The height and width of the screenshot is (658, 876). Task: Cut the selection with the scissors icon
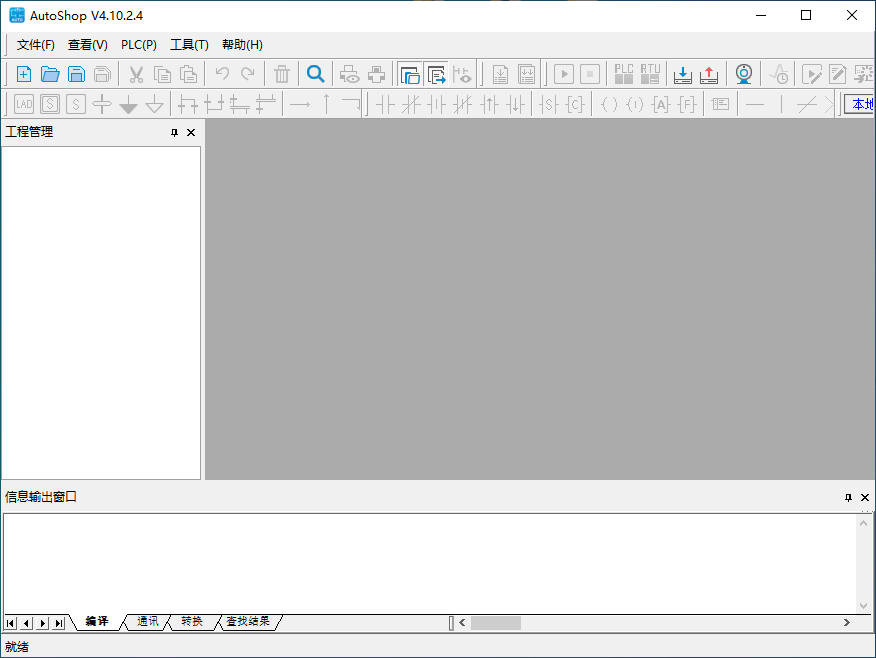click(136, 74)
